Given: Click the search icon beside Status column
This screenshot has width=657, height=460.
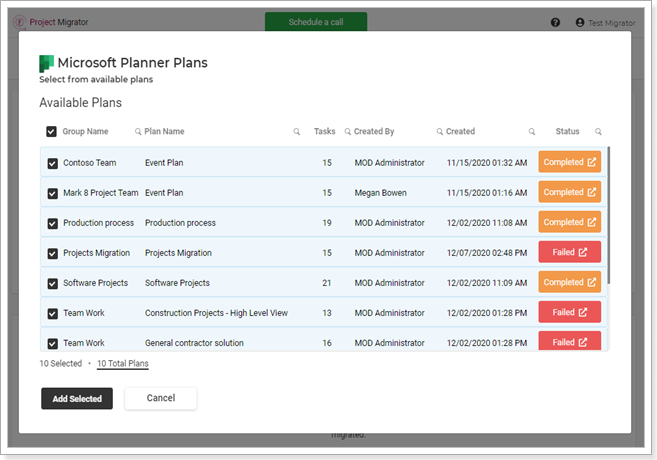Looking at the screenshot, I should click(598, 132).
